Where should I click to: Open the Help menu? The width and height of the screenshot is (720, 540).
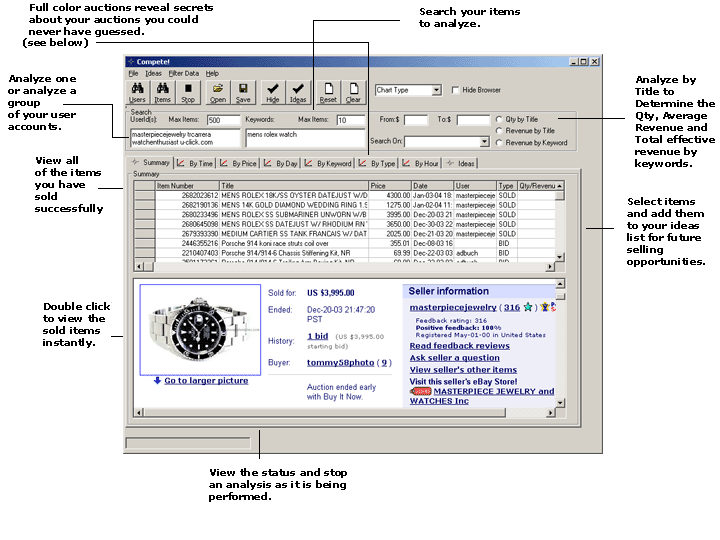click(x=212, y=73)
